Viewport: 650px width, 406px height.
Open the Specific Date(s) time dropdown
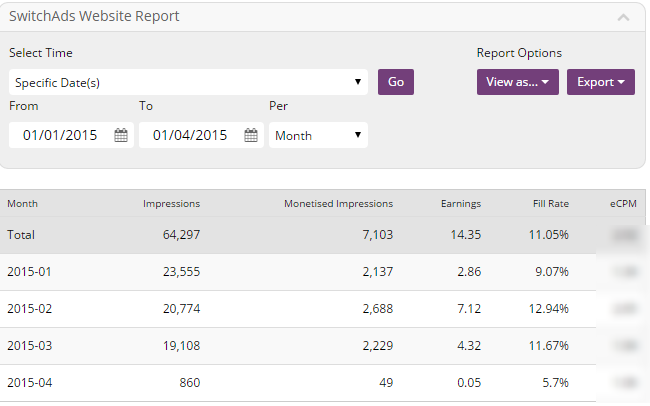pyautogui.click(x=188, y=82)
